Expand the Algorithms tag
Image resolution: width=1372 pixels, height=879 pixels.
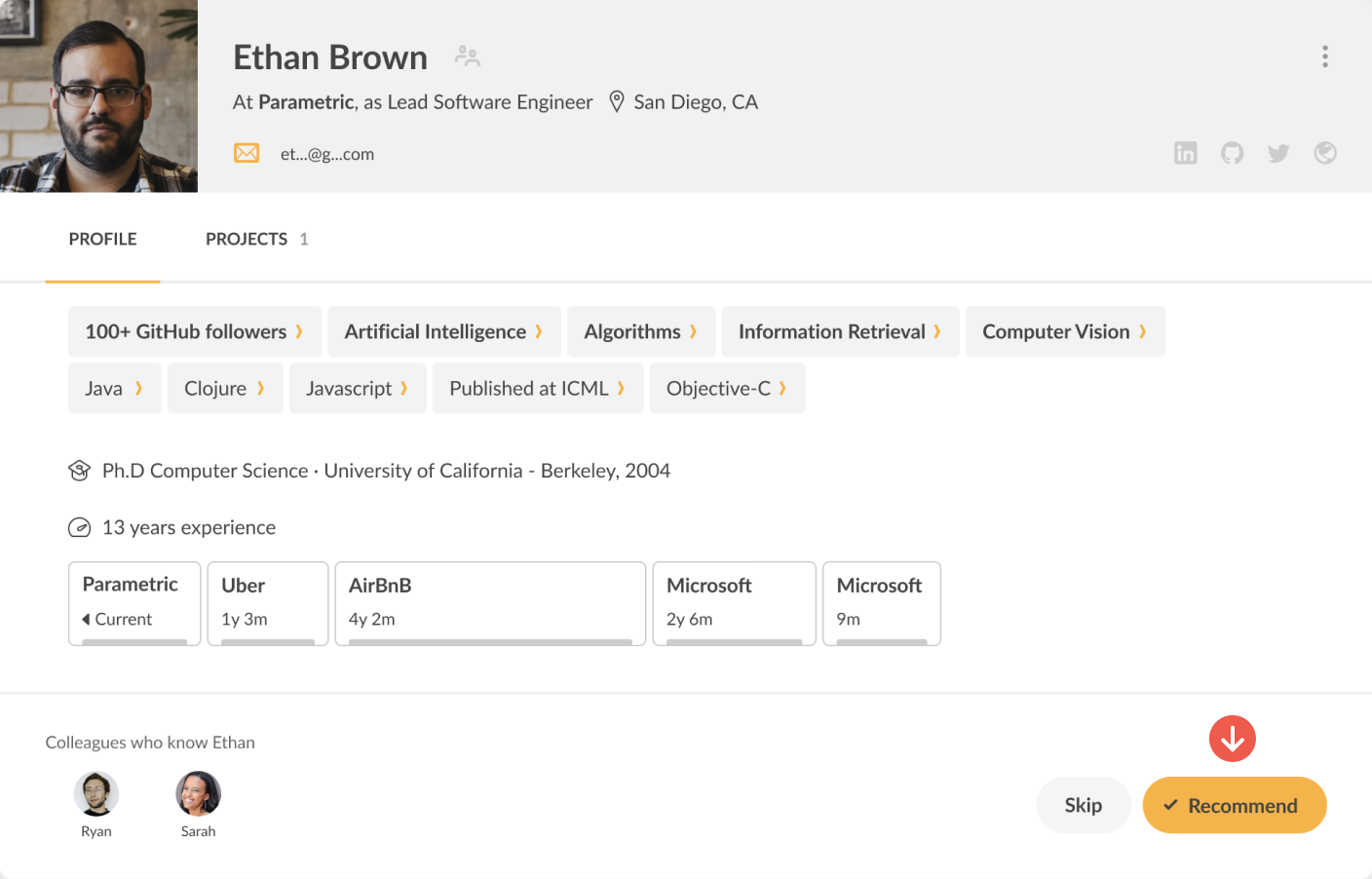point(641,331)
